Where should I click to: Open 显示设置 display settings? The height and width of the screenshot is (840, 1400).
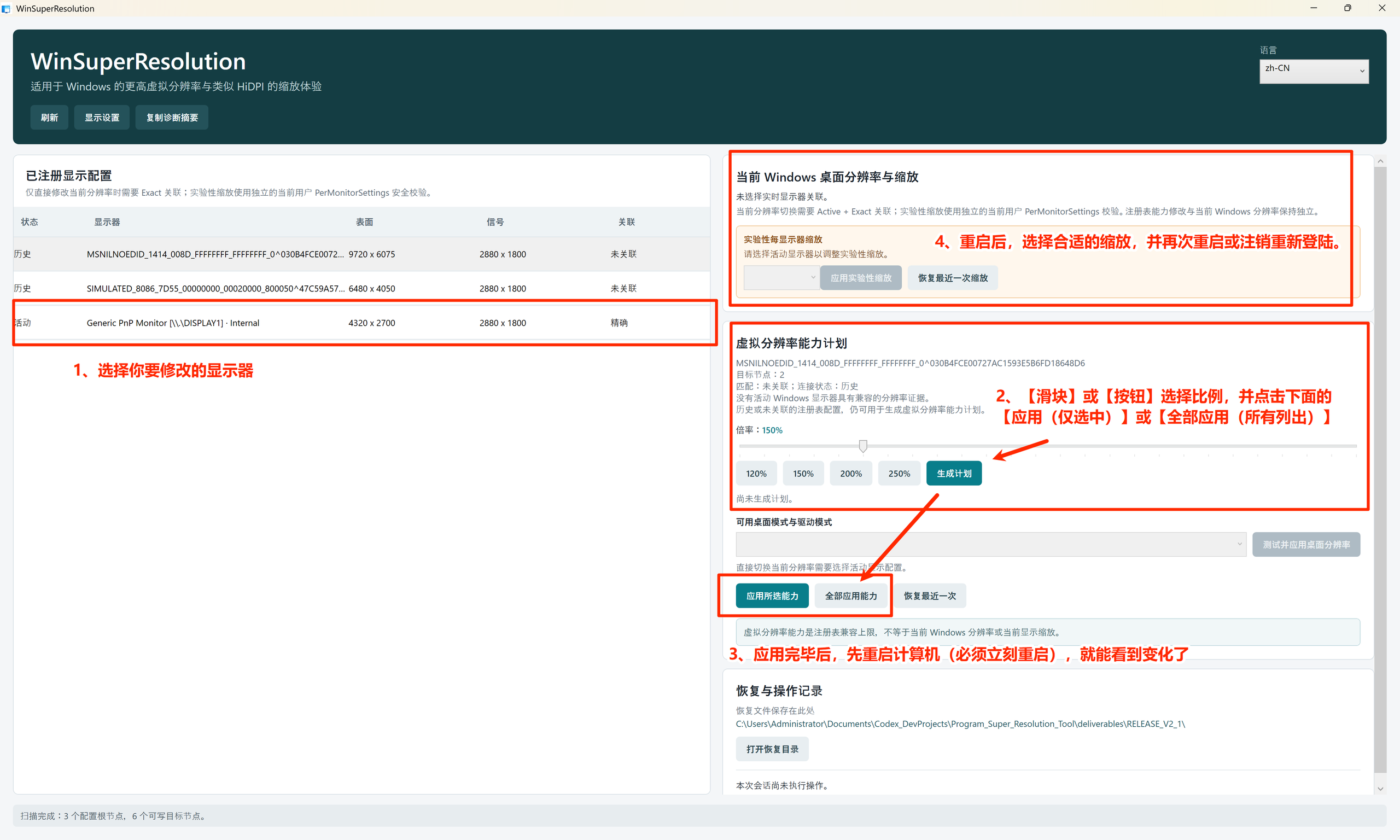pos(102,117)
